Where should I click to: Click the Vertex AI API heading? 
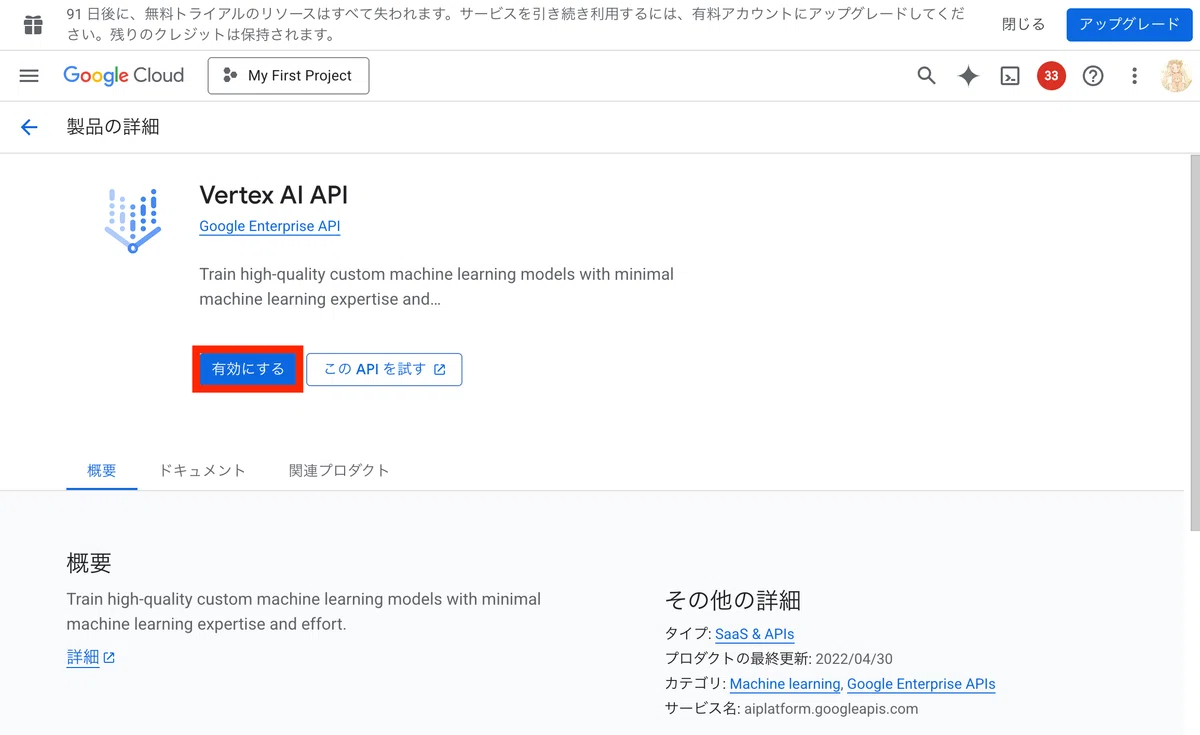point(274,194)
